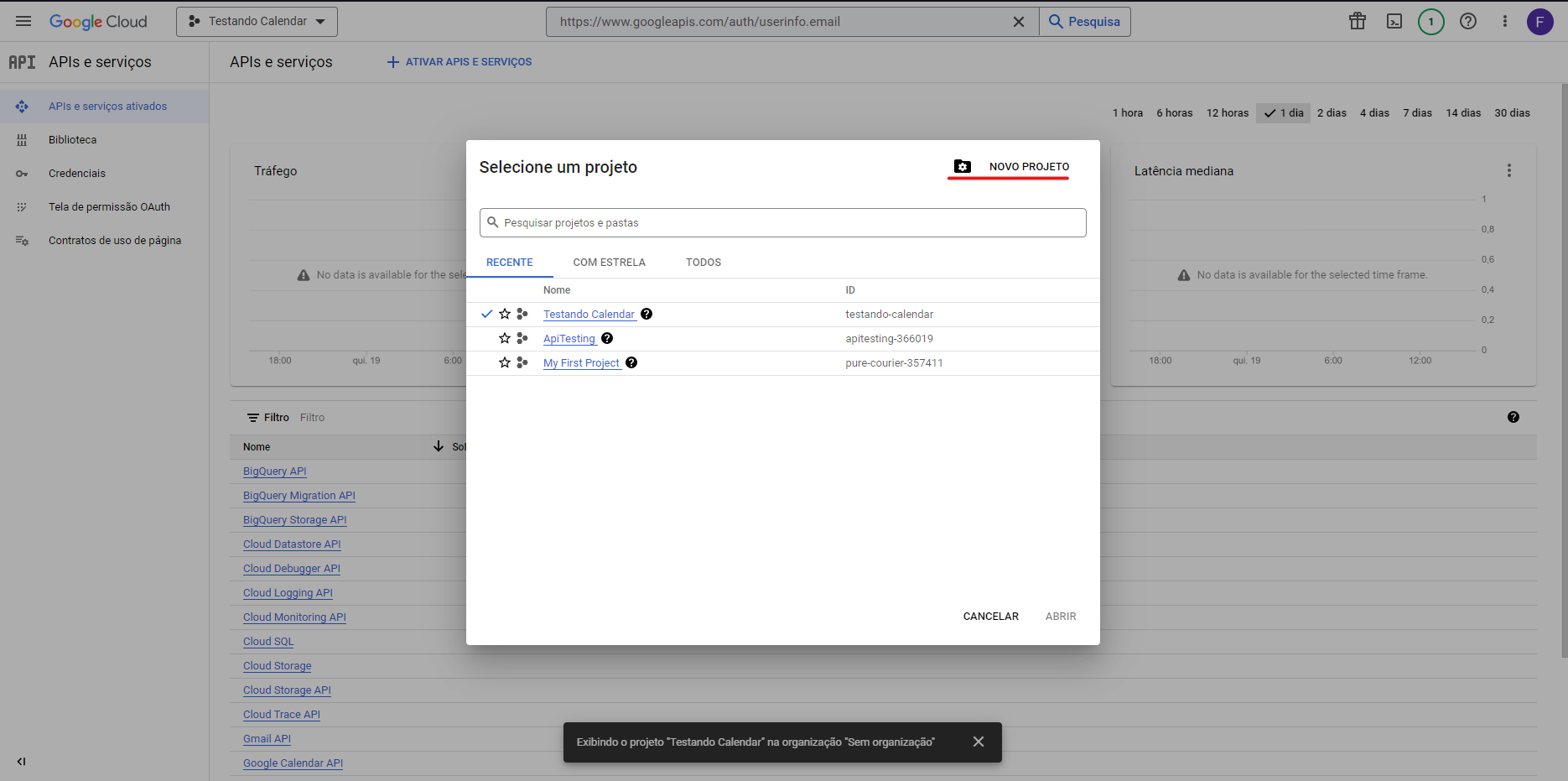Open the My First Project link
1568x781 pixels.
pyautogui.click(x=581, y=363)
